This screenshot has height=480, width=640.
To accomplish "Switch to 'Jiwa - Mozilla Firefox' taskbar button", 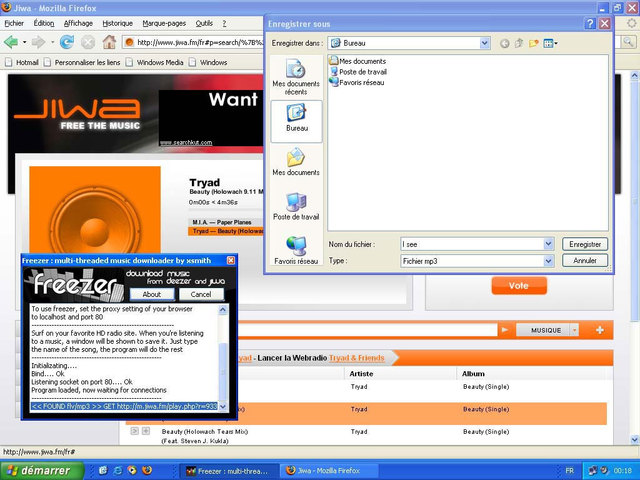I will click(329, 471).
